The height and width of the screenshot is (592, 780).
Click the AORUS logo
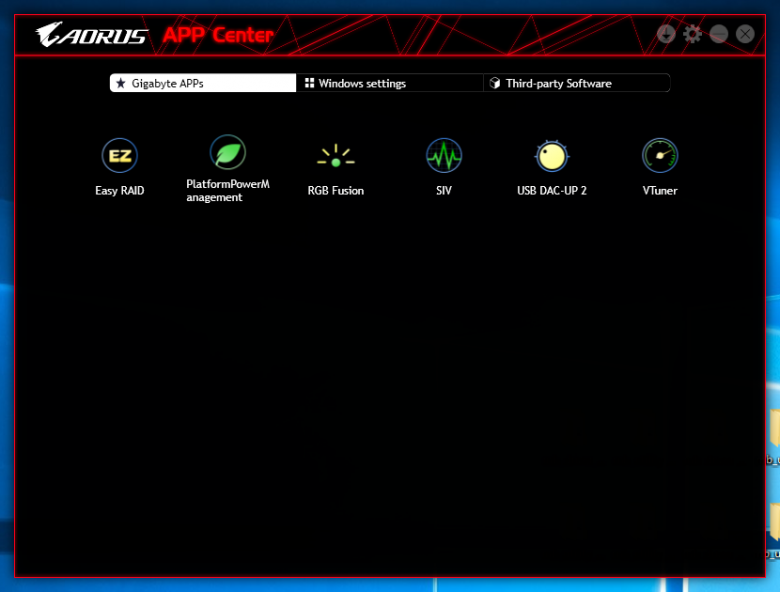pyautogui.click(x=92, y=35)
